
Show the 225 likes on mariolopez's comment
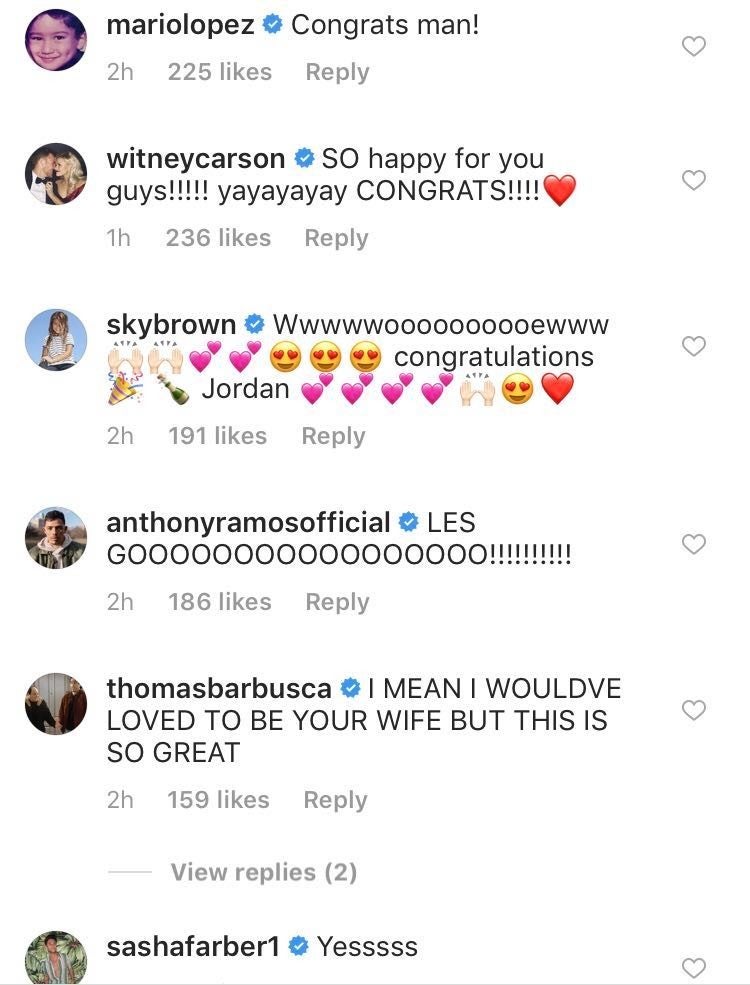[x=219, y=72]
